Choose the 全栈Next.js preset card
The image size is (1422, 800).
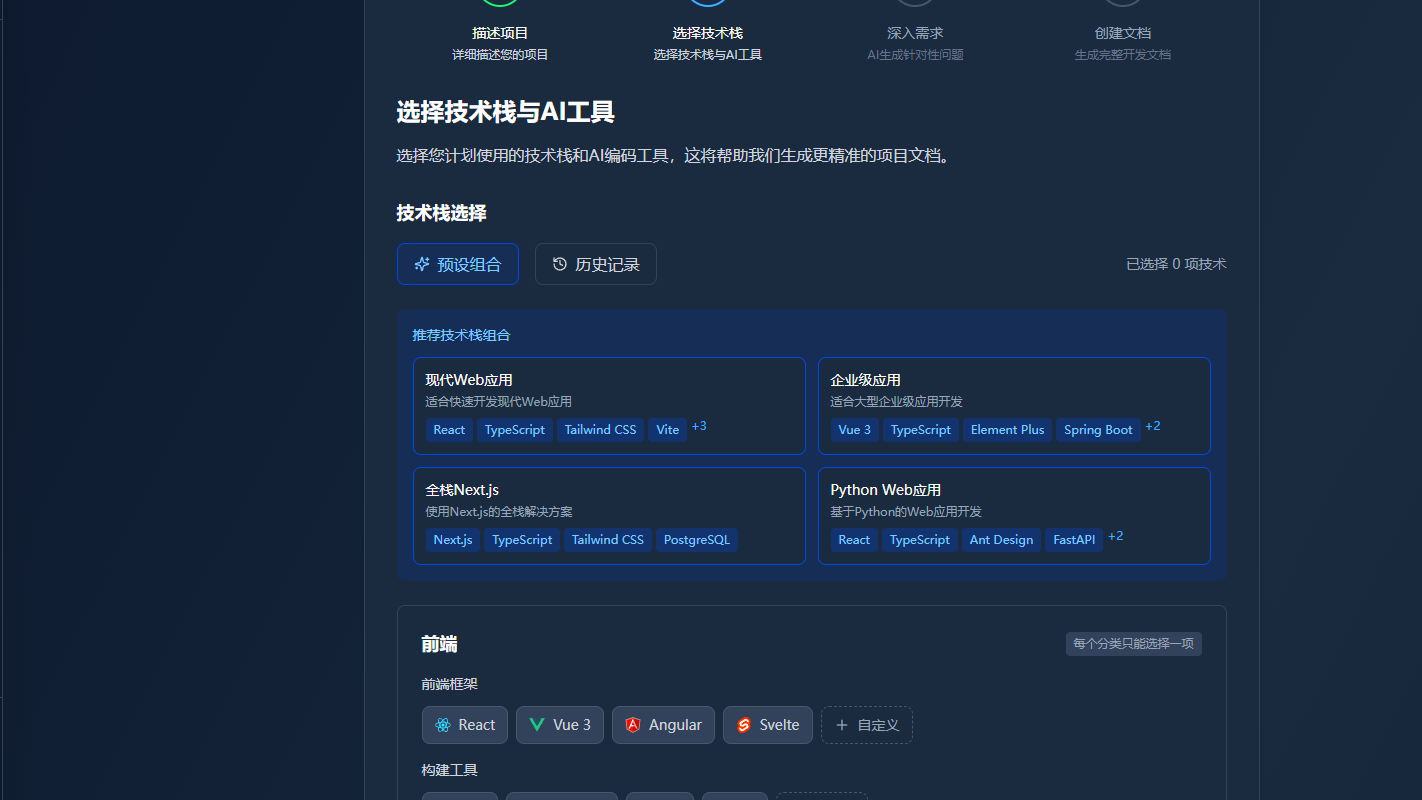click(609, 516)
